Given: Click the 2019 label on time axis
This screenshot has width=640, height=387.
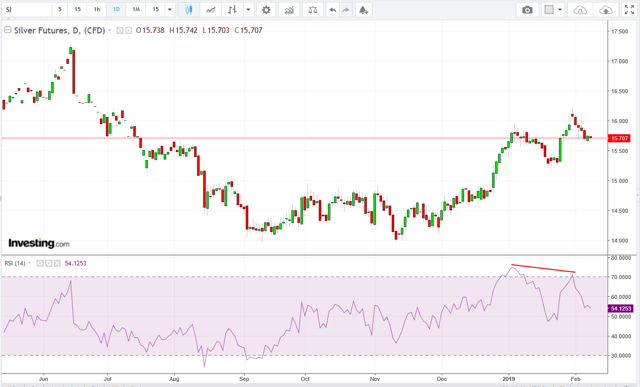Looking at the screenshot, I should [509, 379].
